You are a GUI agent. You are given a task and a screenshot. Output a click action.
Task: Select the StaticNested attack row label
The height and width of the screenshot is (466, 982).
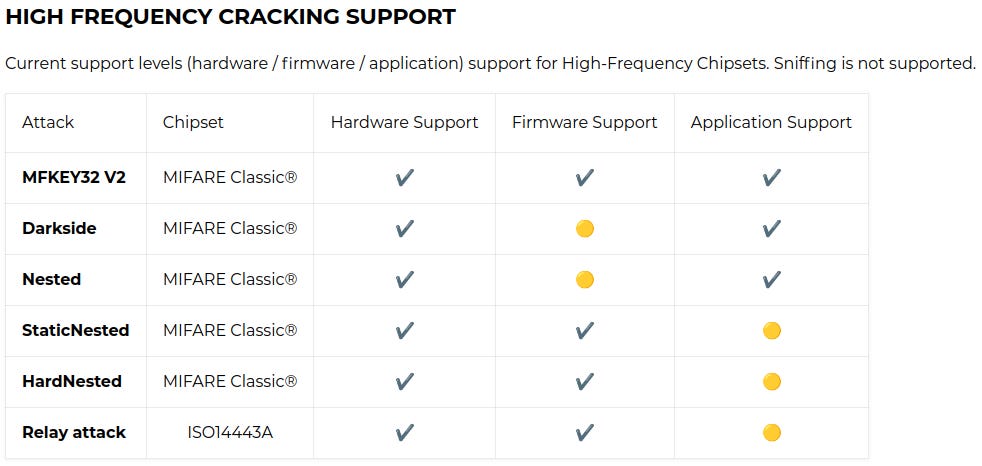pos(75,331)
